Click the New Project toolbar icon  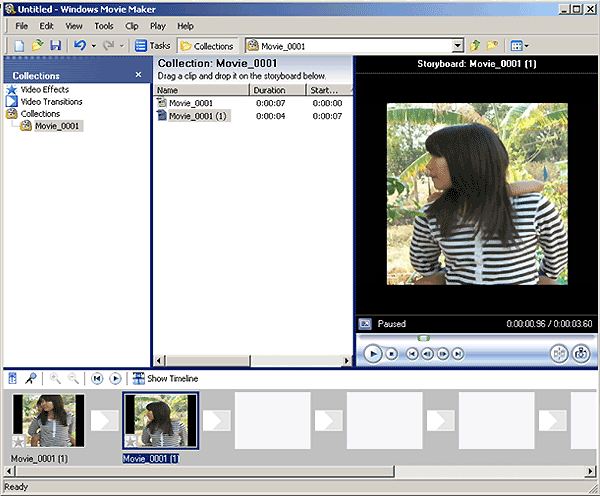[x=19, y=46]
